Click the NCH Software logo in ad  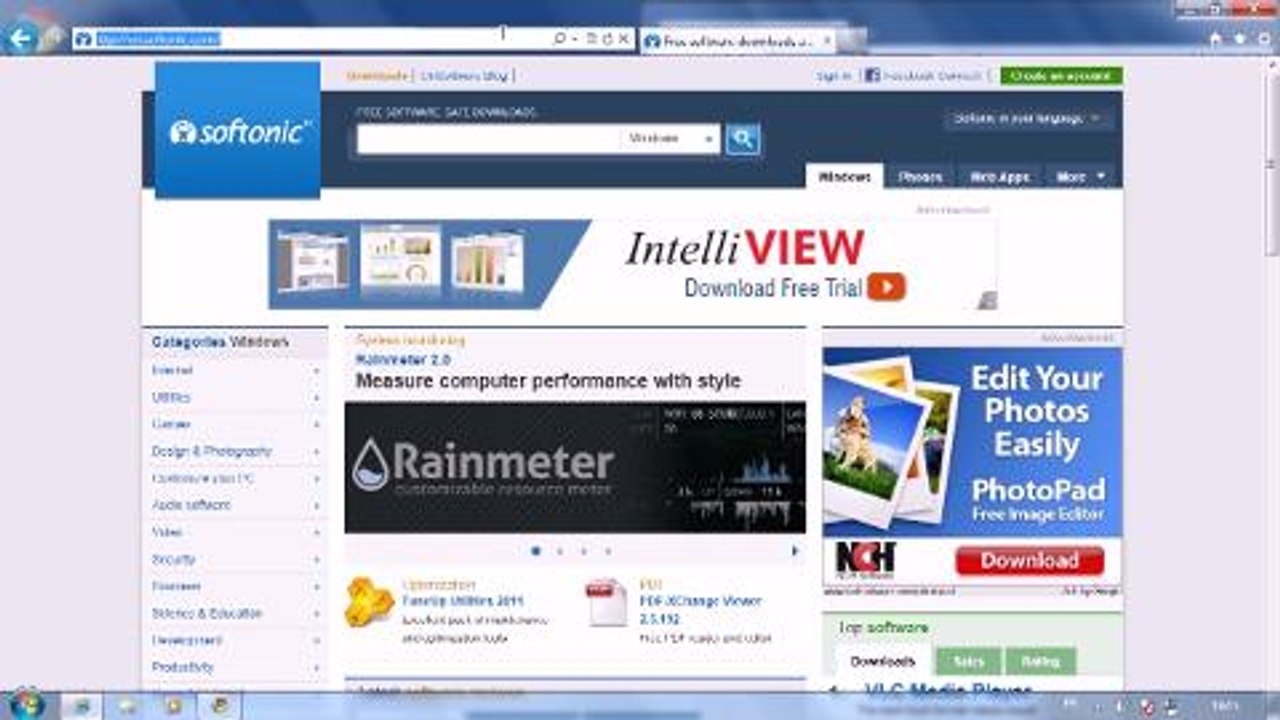coord(865,560)
